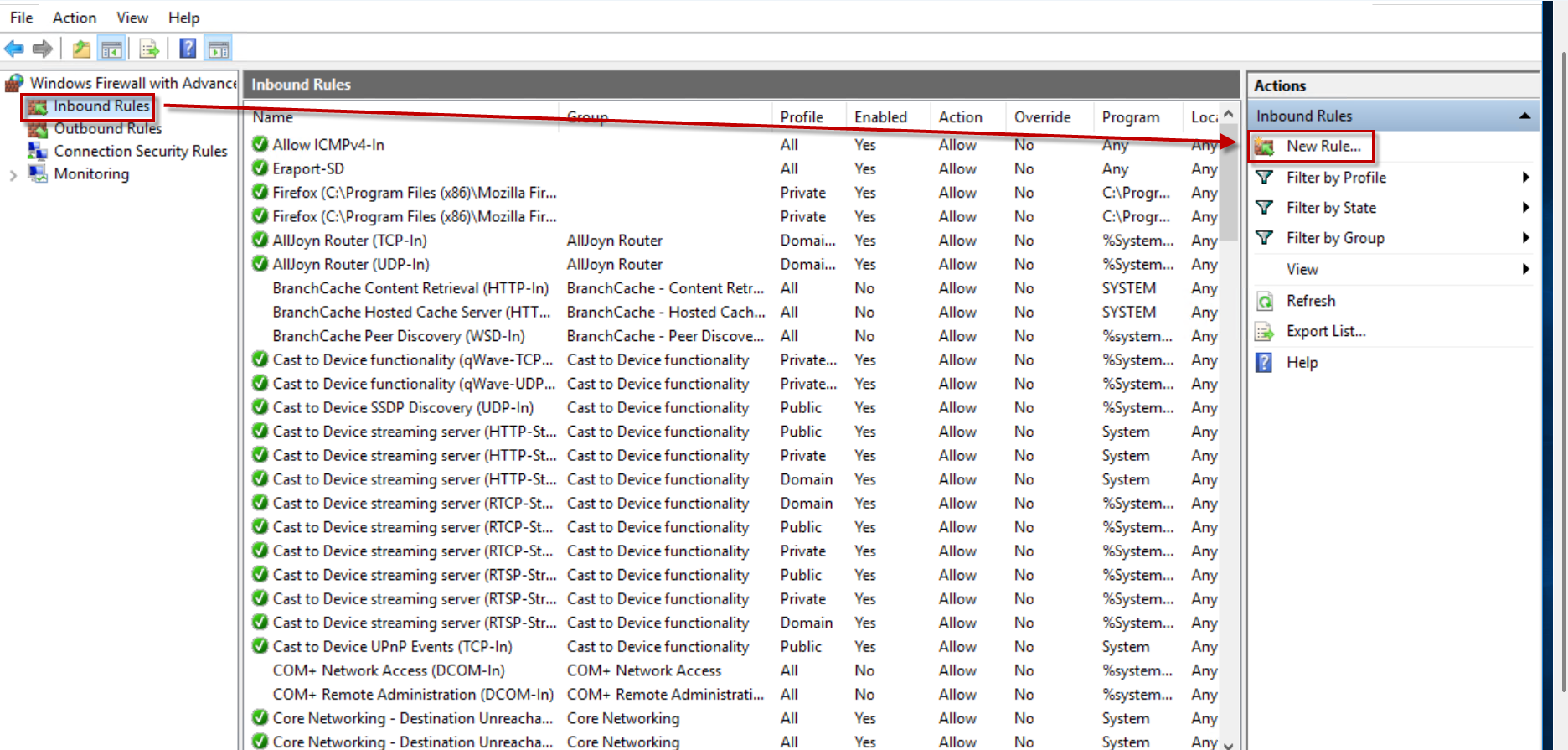Select Connection Security Rules tree item
The height and width of the screenshot is (750, 1568).
coord(140,152)
